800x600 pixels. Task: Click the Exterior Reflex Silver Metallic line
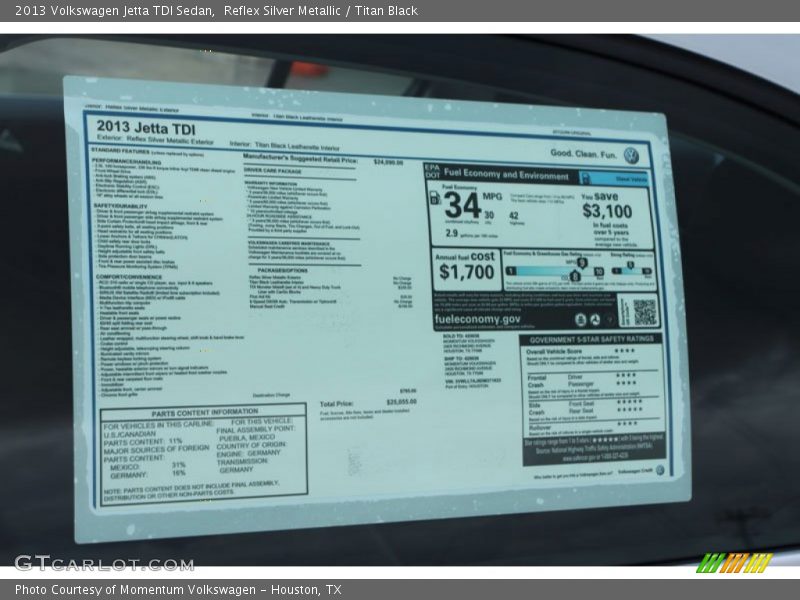(155, 139)
